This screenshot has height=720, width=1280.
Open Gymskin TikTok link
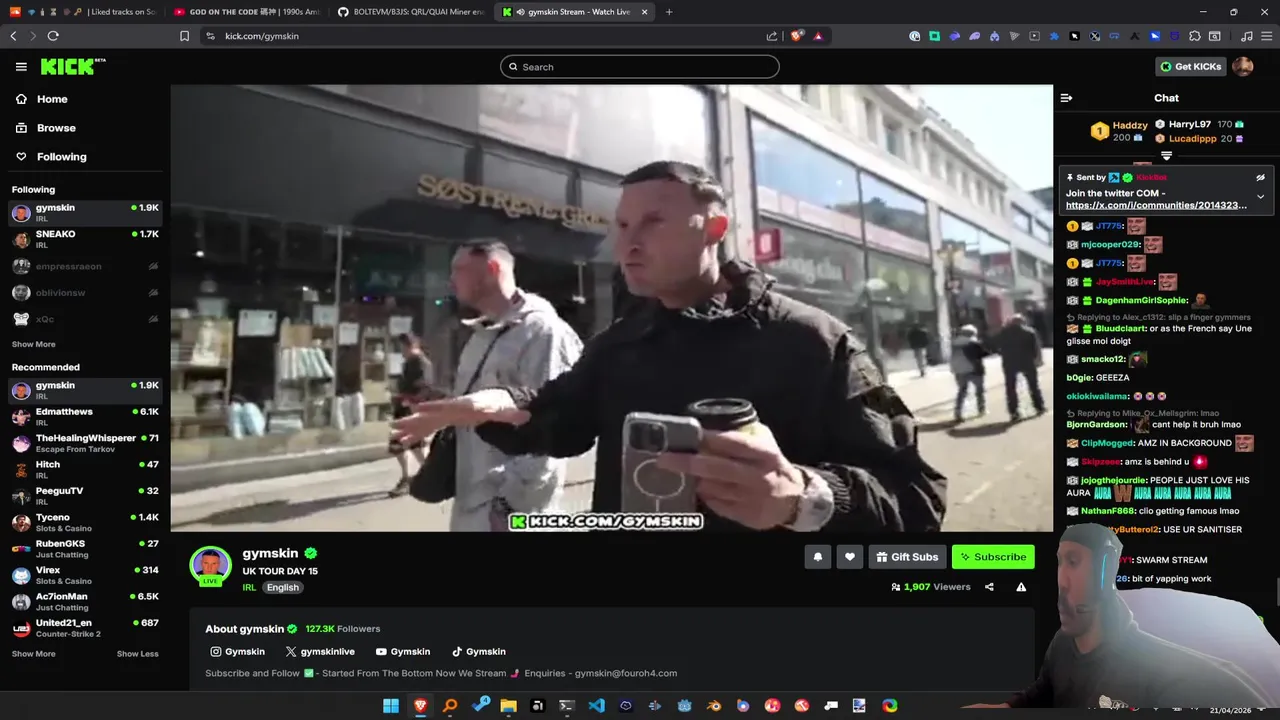click(x=479, y=652)
